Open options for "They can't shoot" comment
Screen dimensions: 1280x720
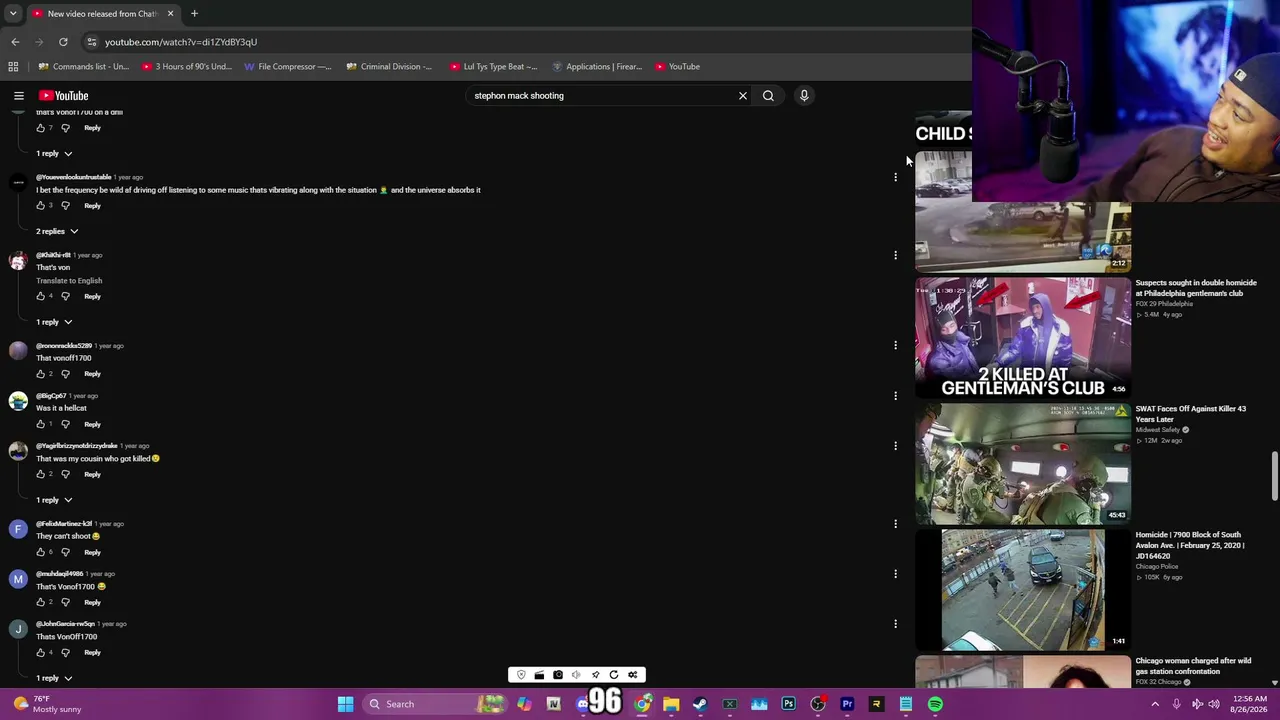coord(895,523)
